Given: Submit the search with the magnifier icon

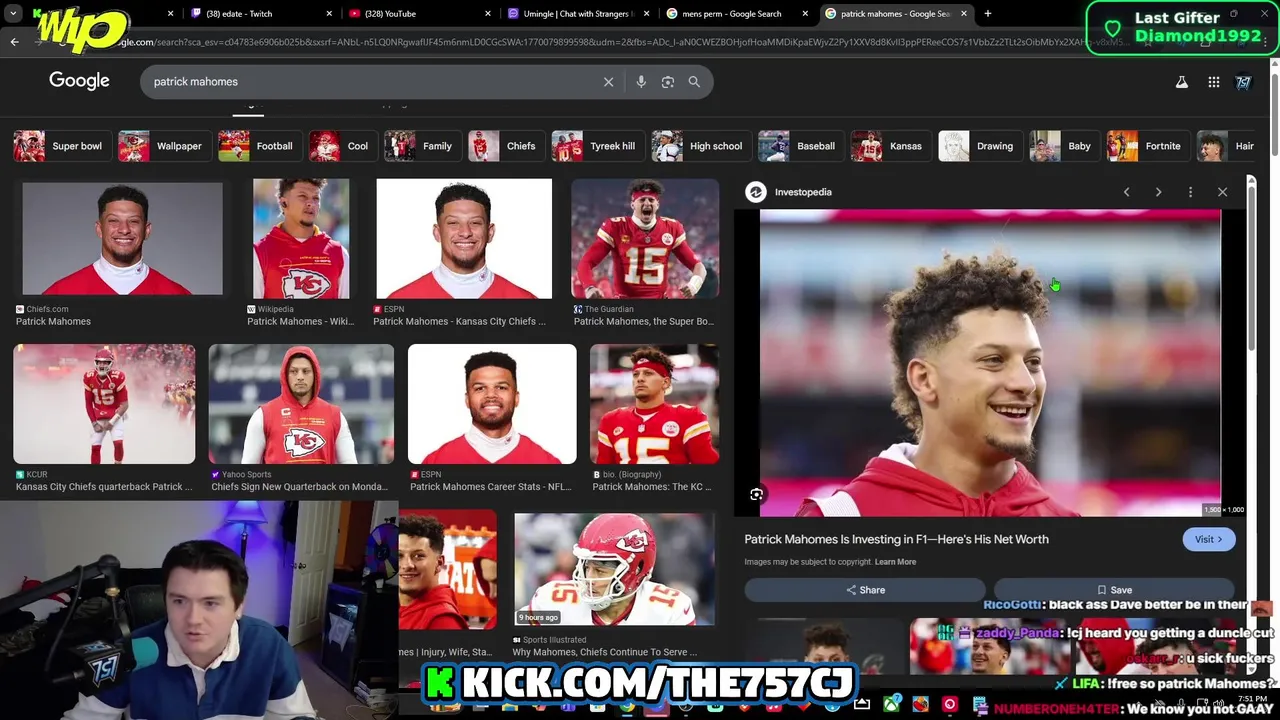Looking at the screenshot, I should [x=694, y=82].
